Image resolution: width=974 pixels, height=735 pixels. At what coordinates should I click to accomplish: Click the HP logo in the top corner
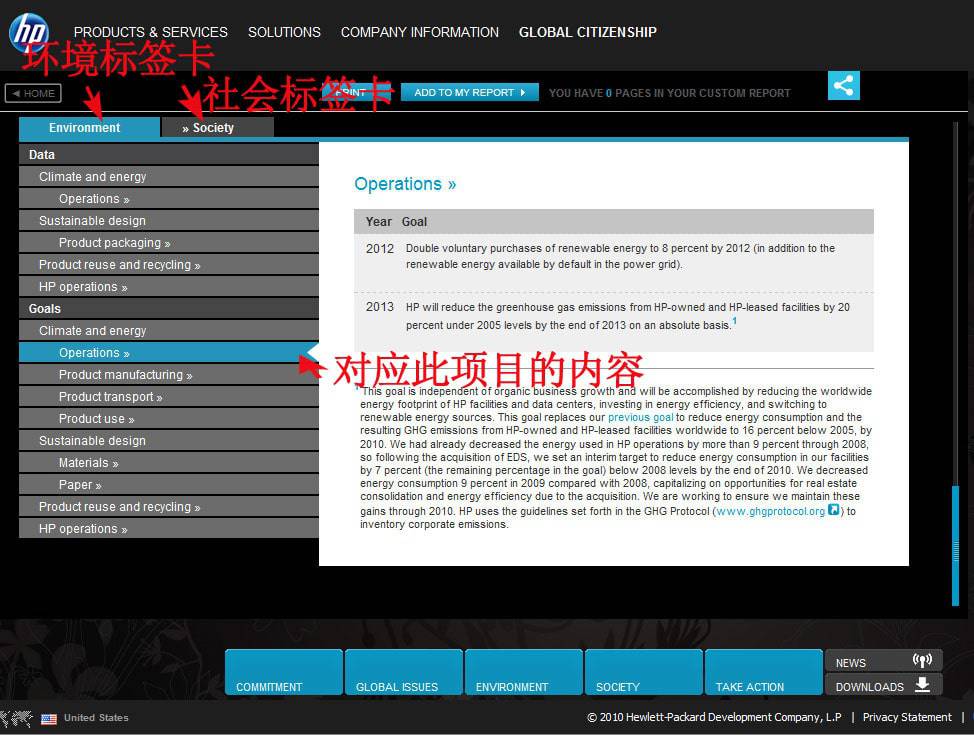click(28, 30)
